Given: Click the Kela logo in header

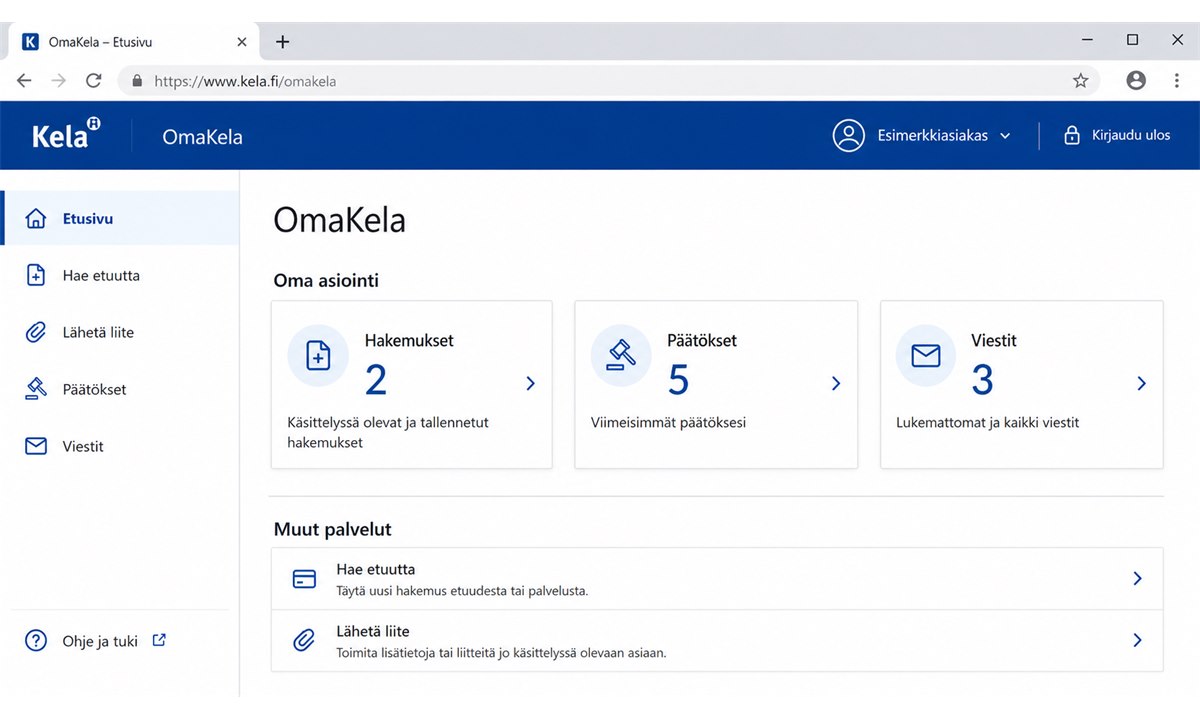Looking at the screenshot, I should point(66,134).
